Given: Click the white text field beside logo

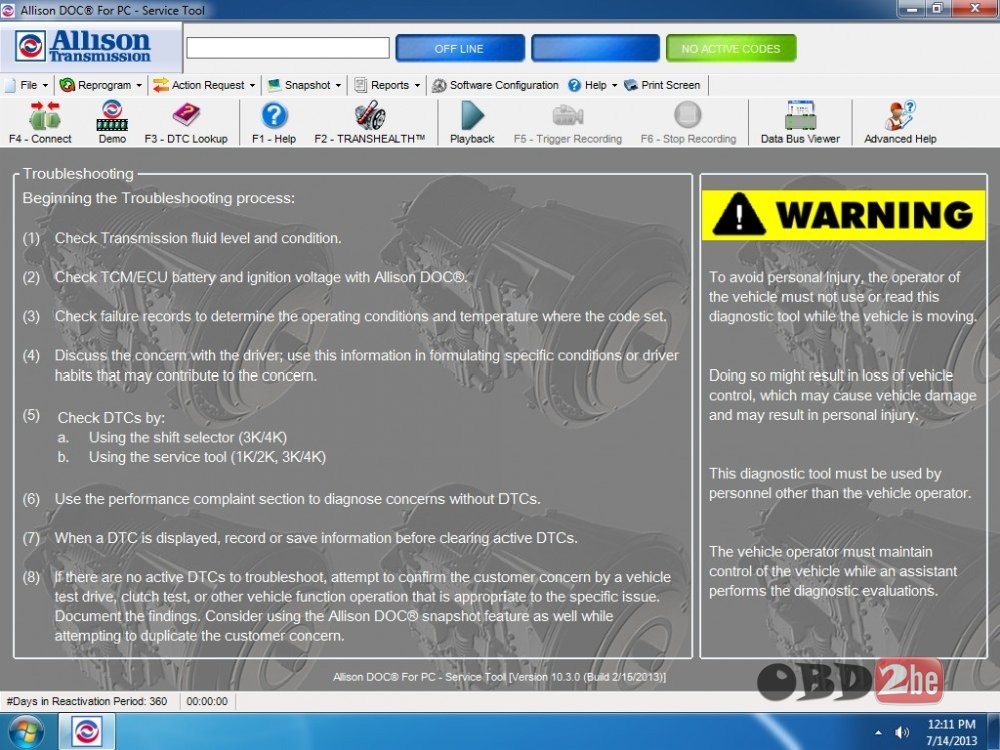Looking at the screenshot, I should click(288, 48).
